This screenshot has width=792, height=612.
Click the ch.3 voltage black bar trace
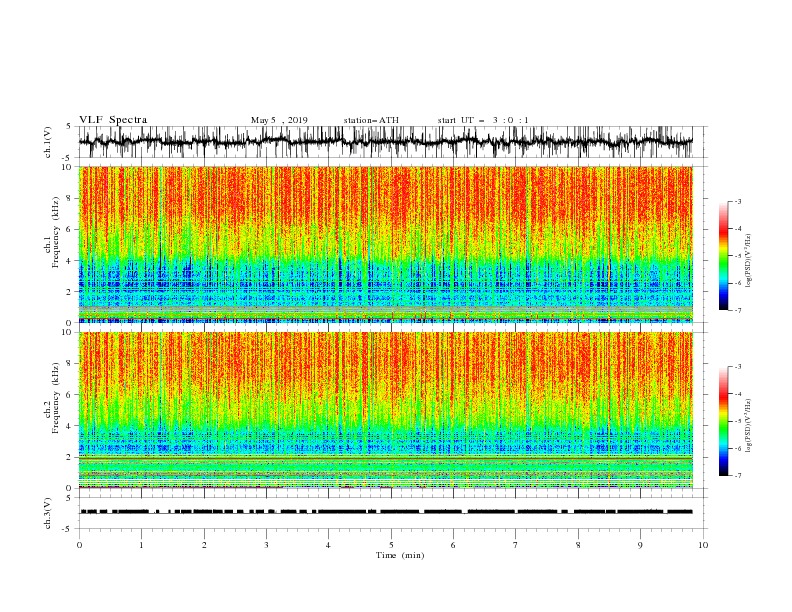pyautogui.click(x=385, y=512)
